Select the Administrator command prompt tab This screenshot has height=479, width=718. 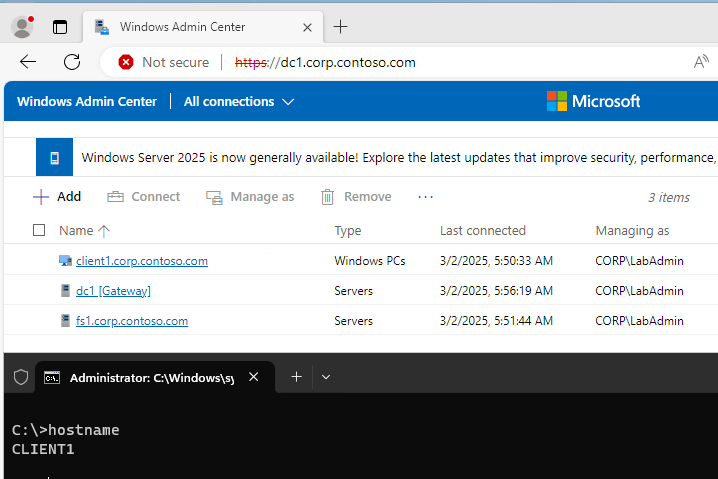pos(150,377)
